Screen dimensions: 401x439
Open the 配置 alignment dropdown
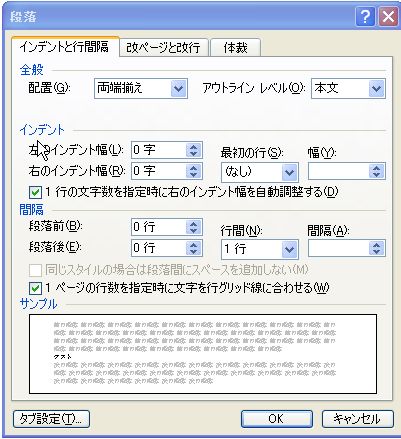[x=179, y=89]
